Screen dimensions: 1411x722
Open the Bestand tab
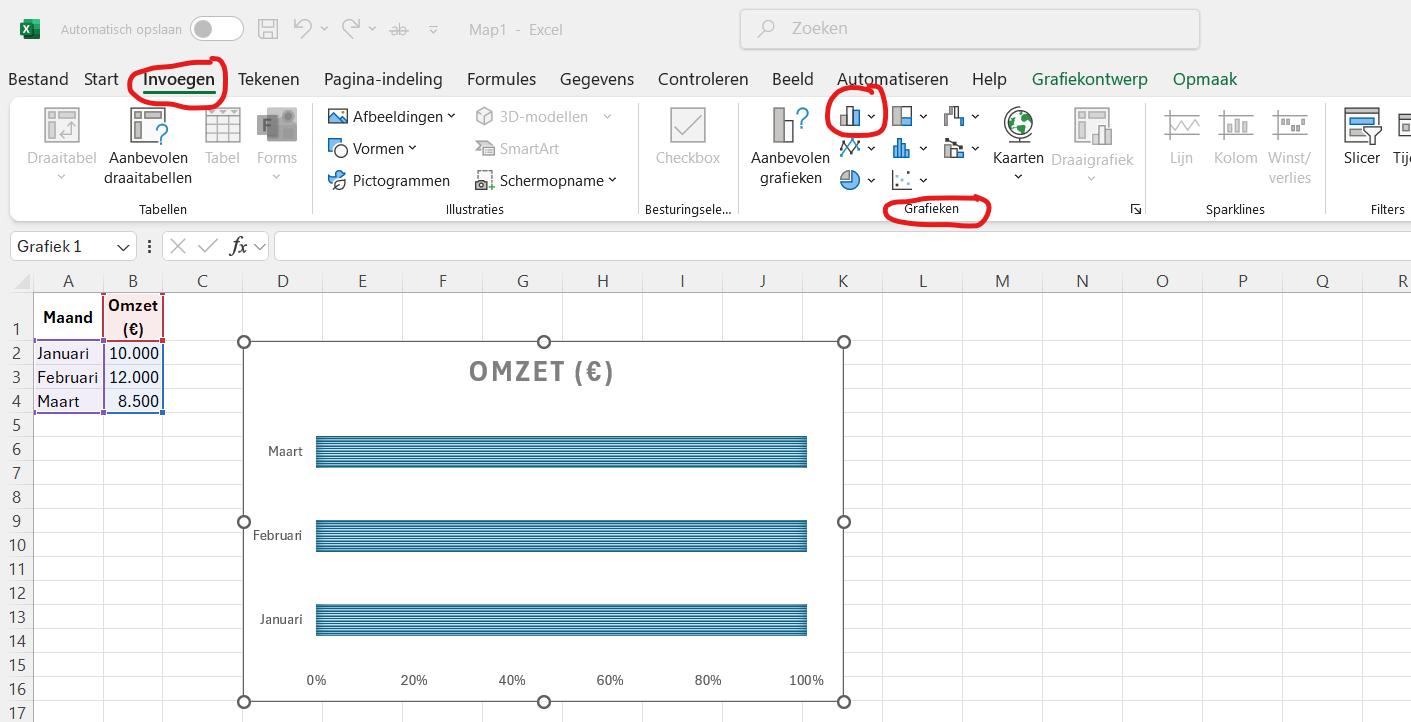coord(38,79)
